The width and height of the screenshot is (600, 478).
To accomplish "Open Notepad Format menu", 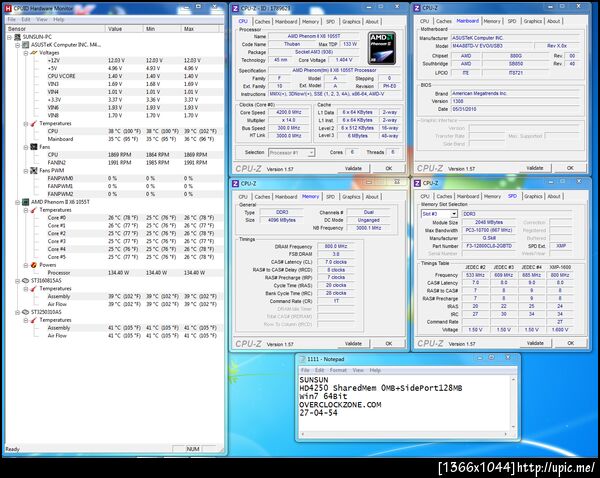I will point(338,370).
